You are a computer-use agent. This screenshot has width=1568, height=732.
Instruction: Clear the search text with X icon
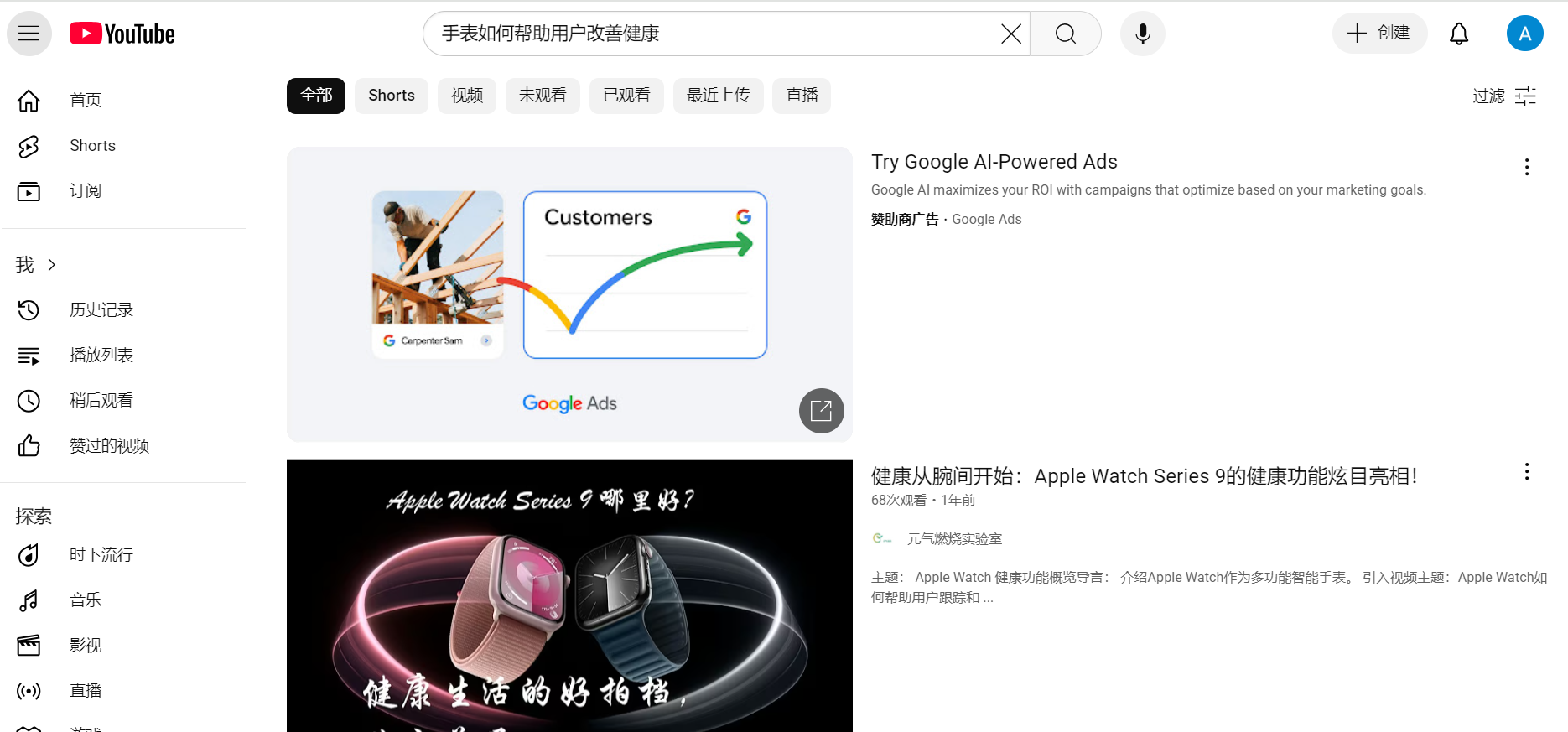click(1011, 34)
